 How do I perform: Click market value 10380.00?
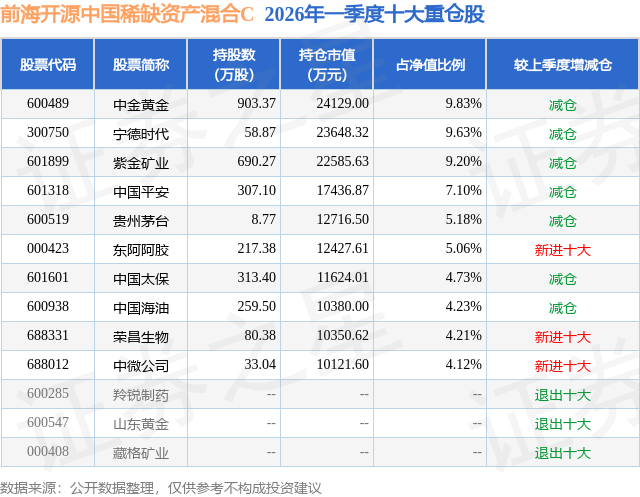point(342,306)
